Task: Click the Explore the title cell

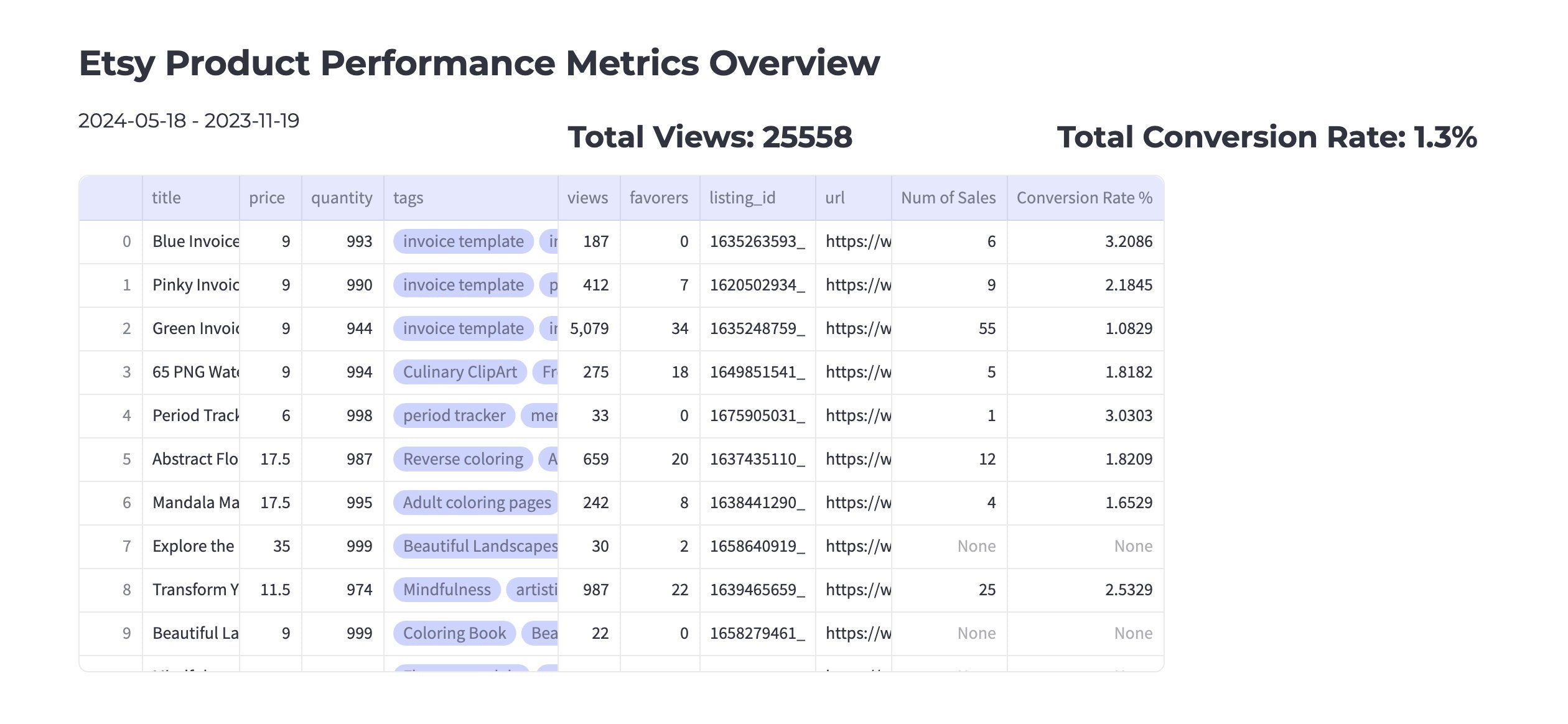Action: point(191,547)
